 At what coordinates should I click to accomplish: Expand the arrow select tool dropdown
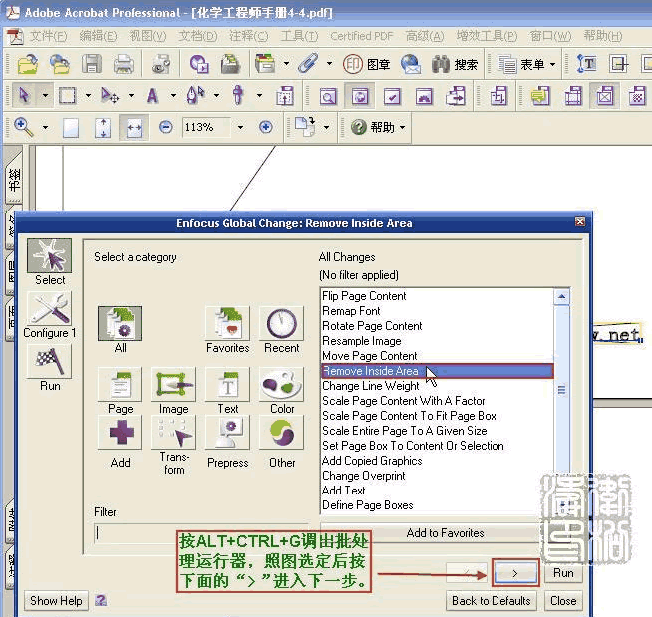click(45, 96)
